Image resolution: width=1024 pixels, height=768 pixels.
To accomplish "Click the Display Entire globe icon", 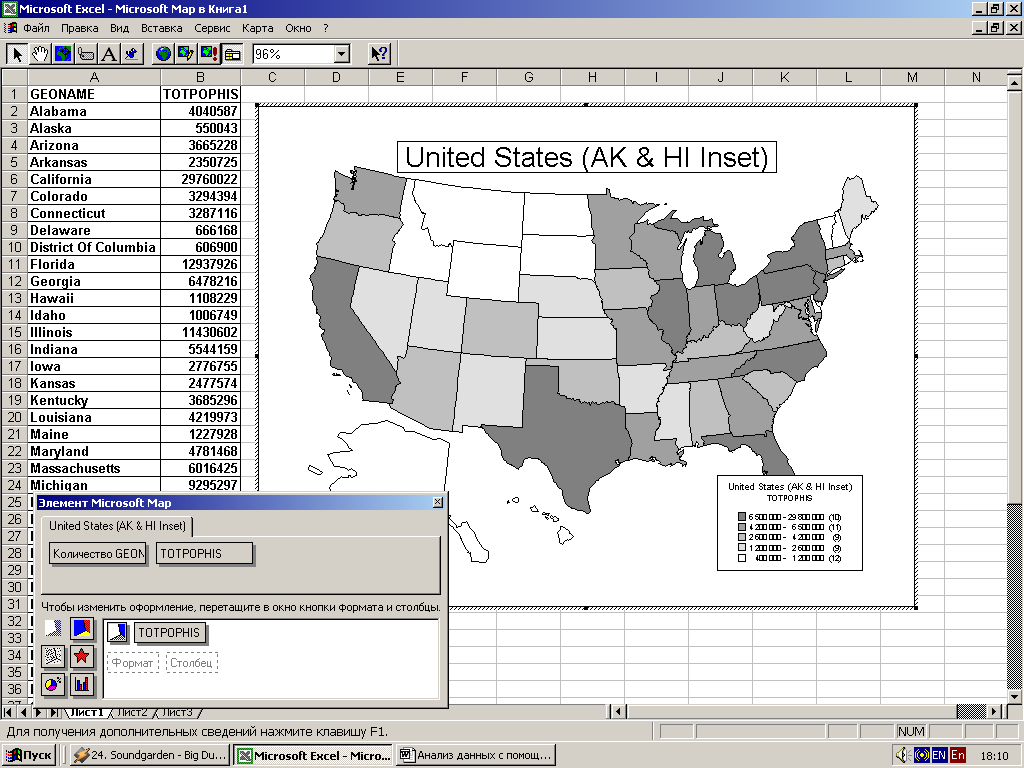I will [x=163, y=54].
